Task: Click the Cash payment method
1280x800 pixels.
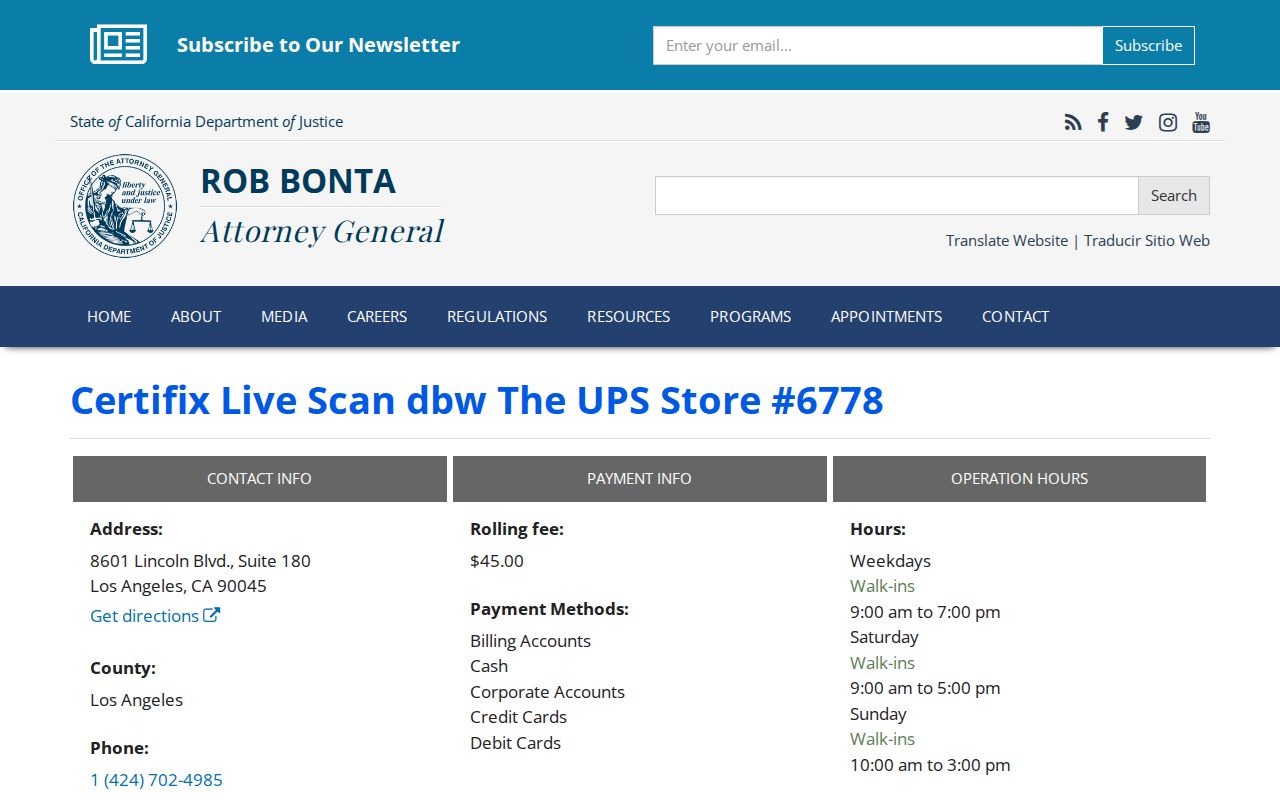Action: [x=489, y=666]
